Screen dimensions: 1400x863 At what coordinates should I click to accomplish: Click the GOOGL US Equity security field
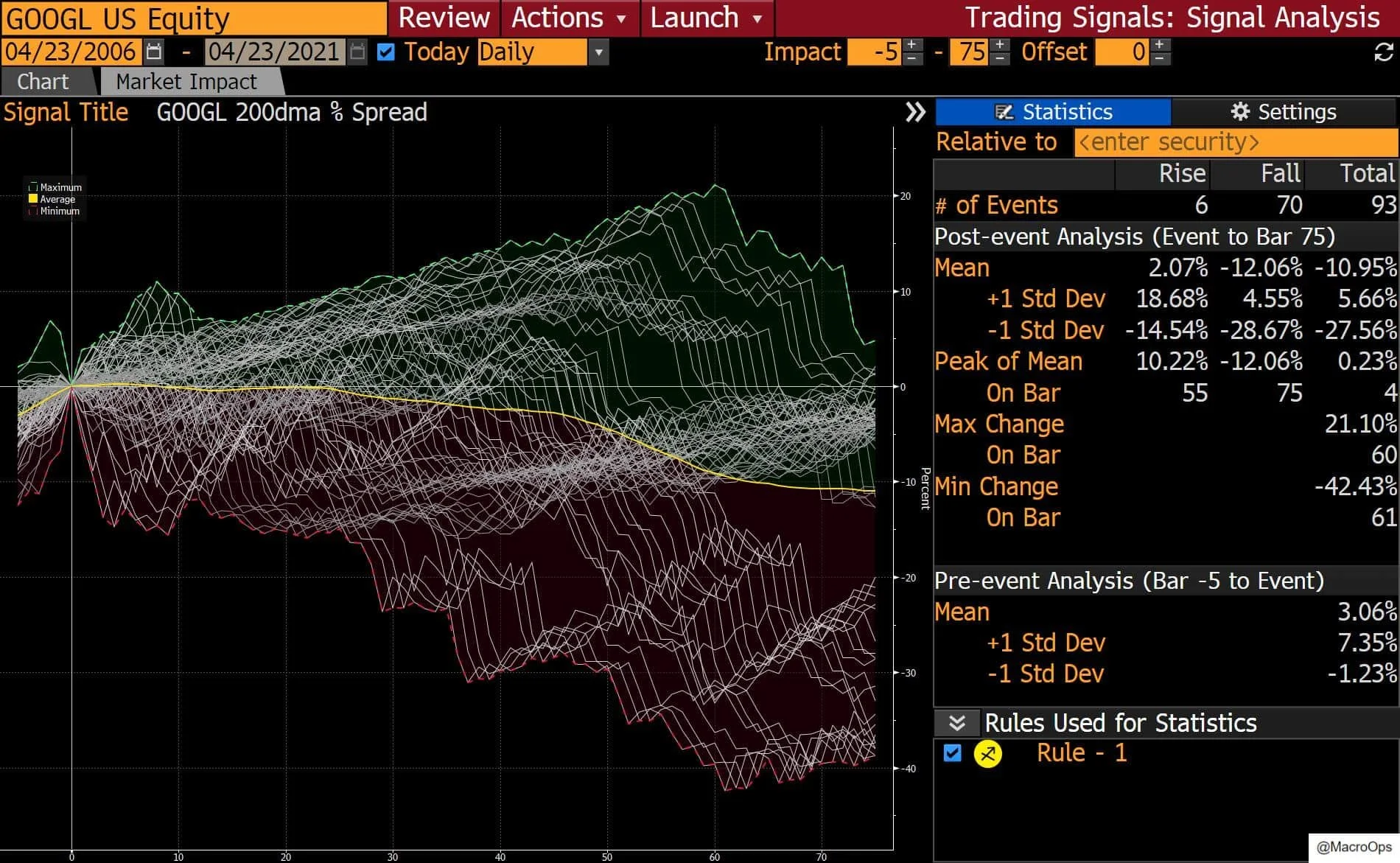(194, 18)
